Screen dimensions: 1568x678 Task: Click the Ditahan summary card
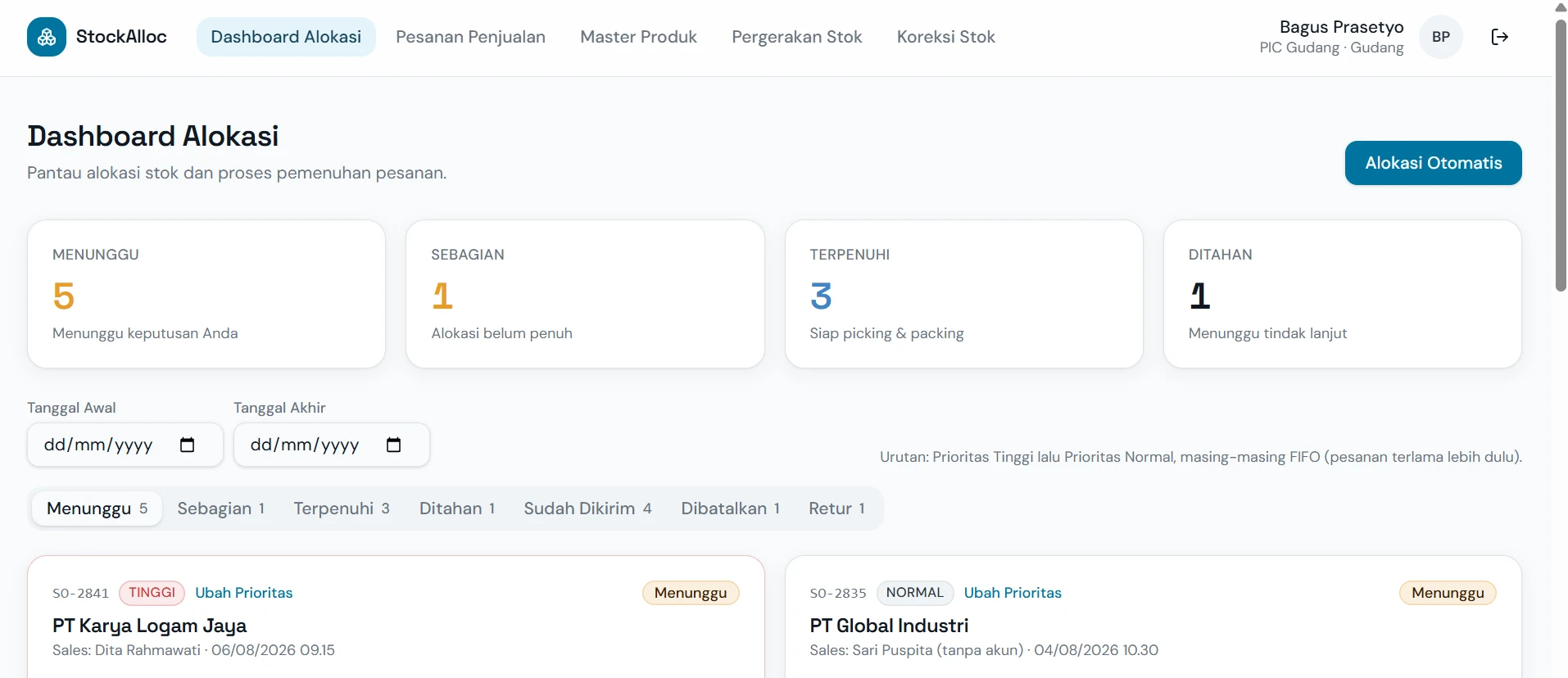coord(1343,294)
